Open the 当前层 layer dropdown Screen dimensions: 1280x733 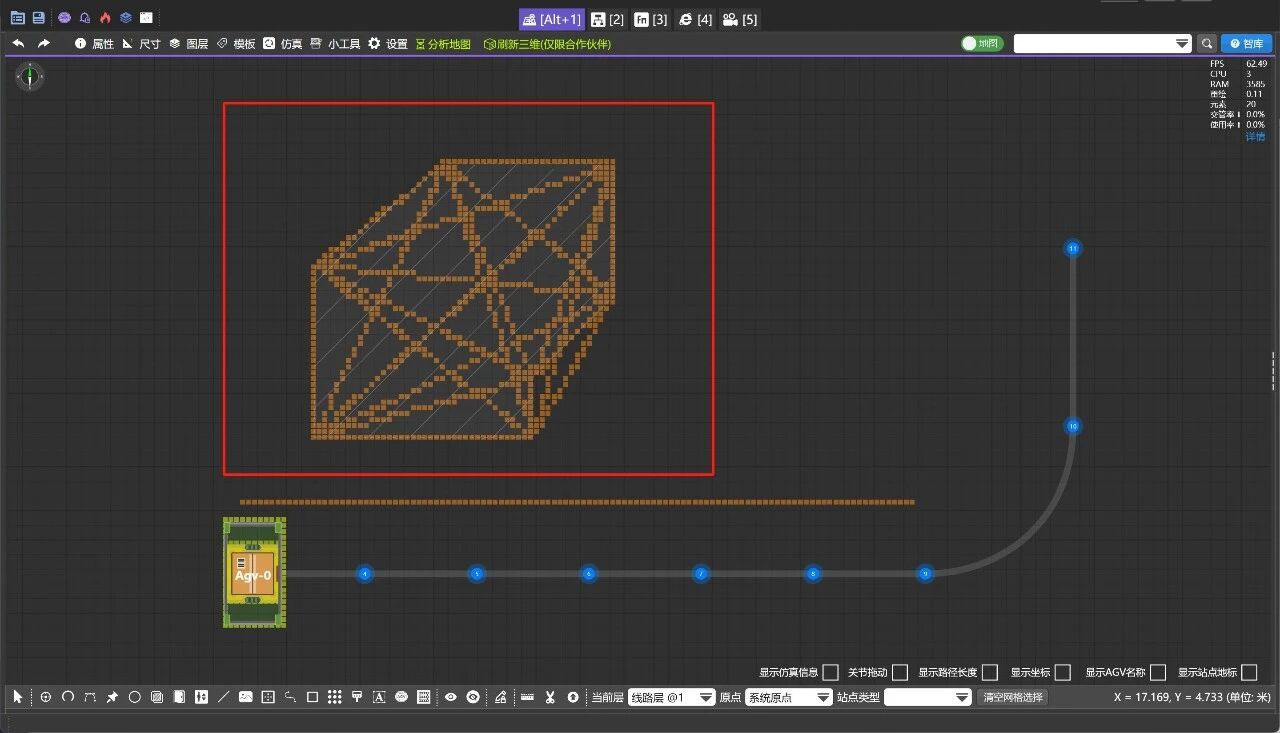click(x=671, y=697)
